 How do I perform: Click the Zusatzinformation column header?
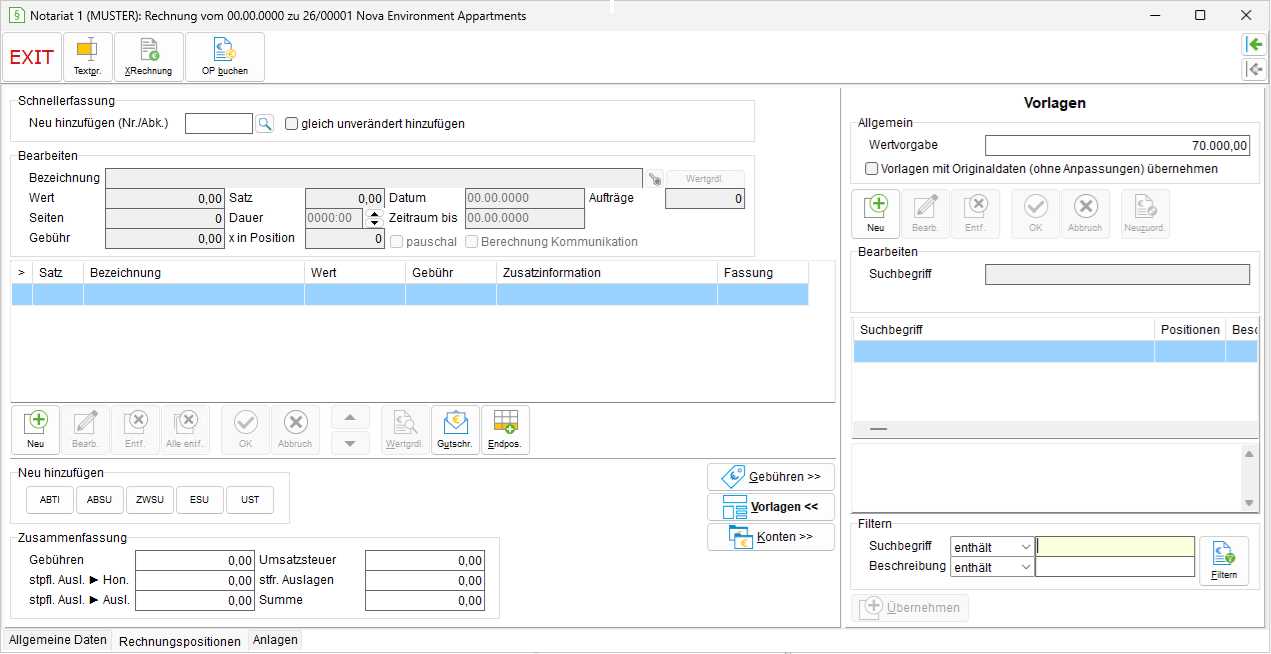coord(607,272)
